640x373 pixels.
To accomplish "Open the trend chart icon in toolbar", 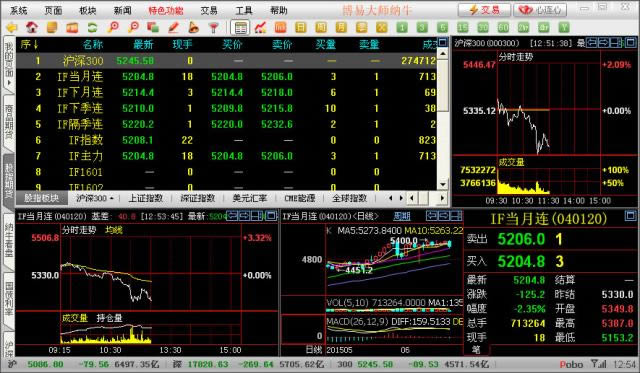I will pos(260,28).
